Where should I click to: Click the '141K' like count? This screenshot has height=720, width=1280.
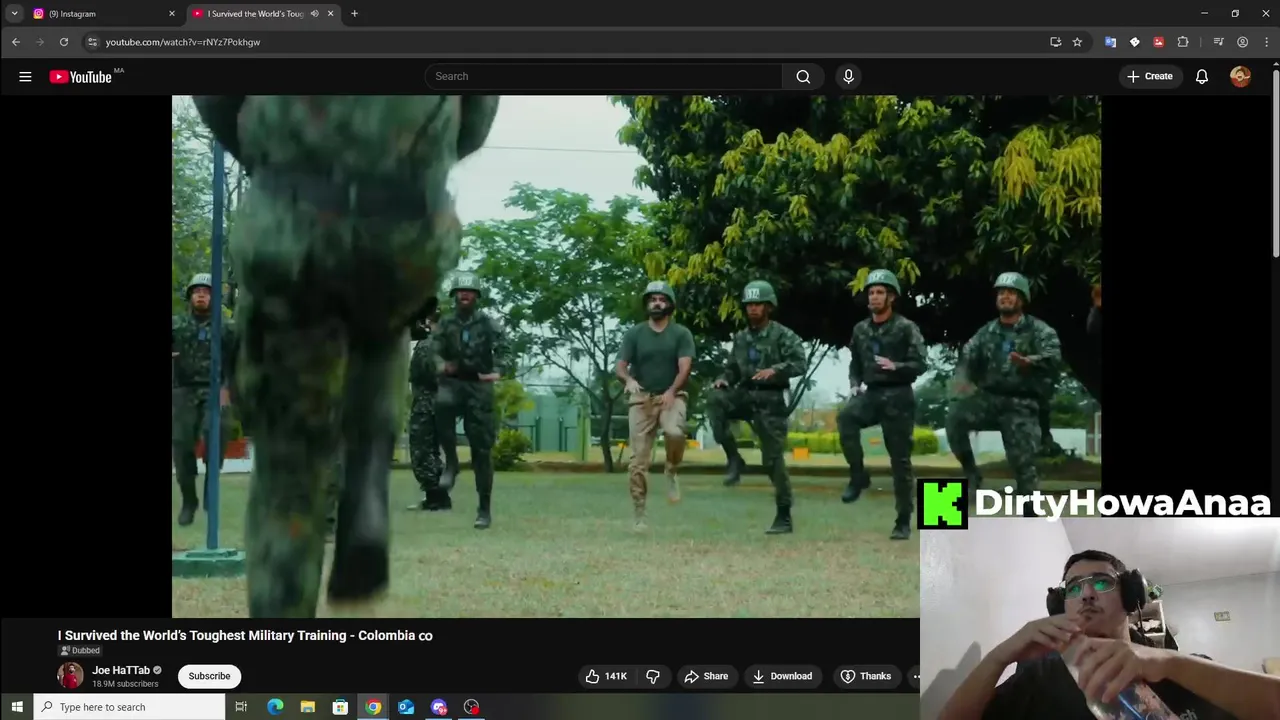pos(616,676)
